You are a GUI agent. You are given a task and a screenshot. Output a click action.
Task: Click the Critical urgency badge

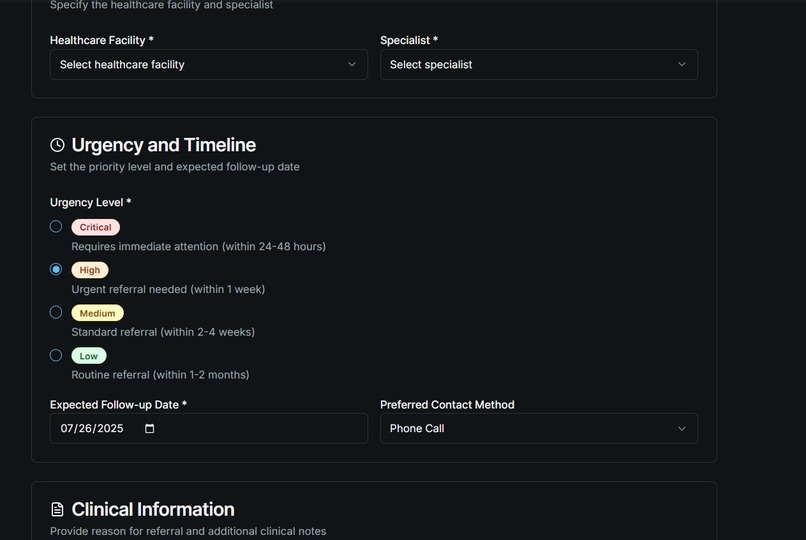tap(96, 227)
